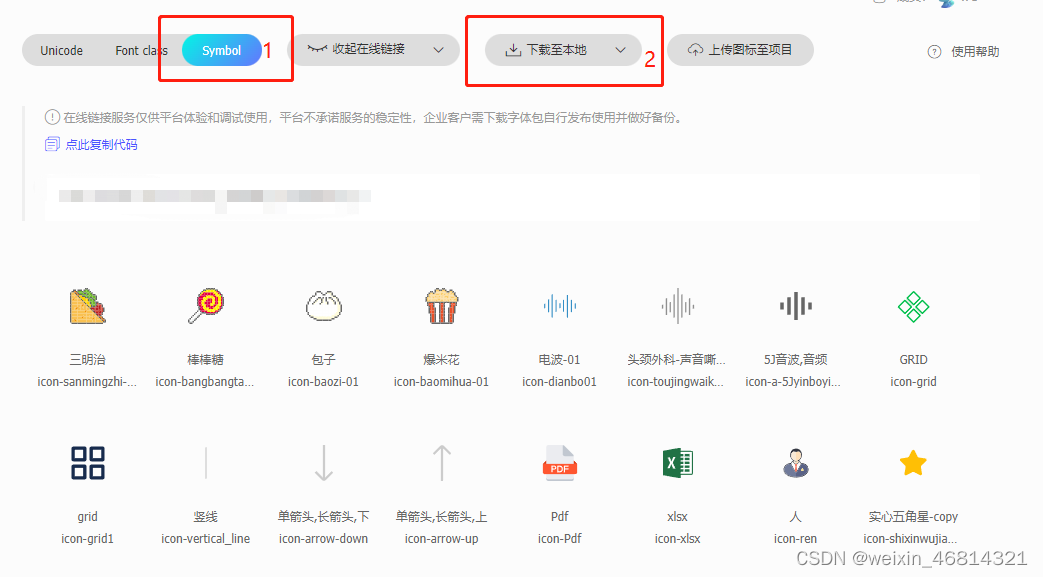
Task: Click the blurred online link code field
Action: point(512,197)
